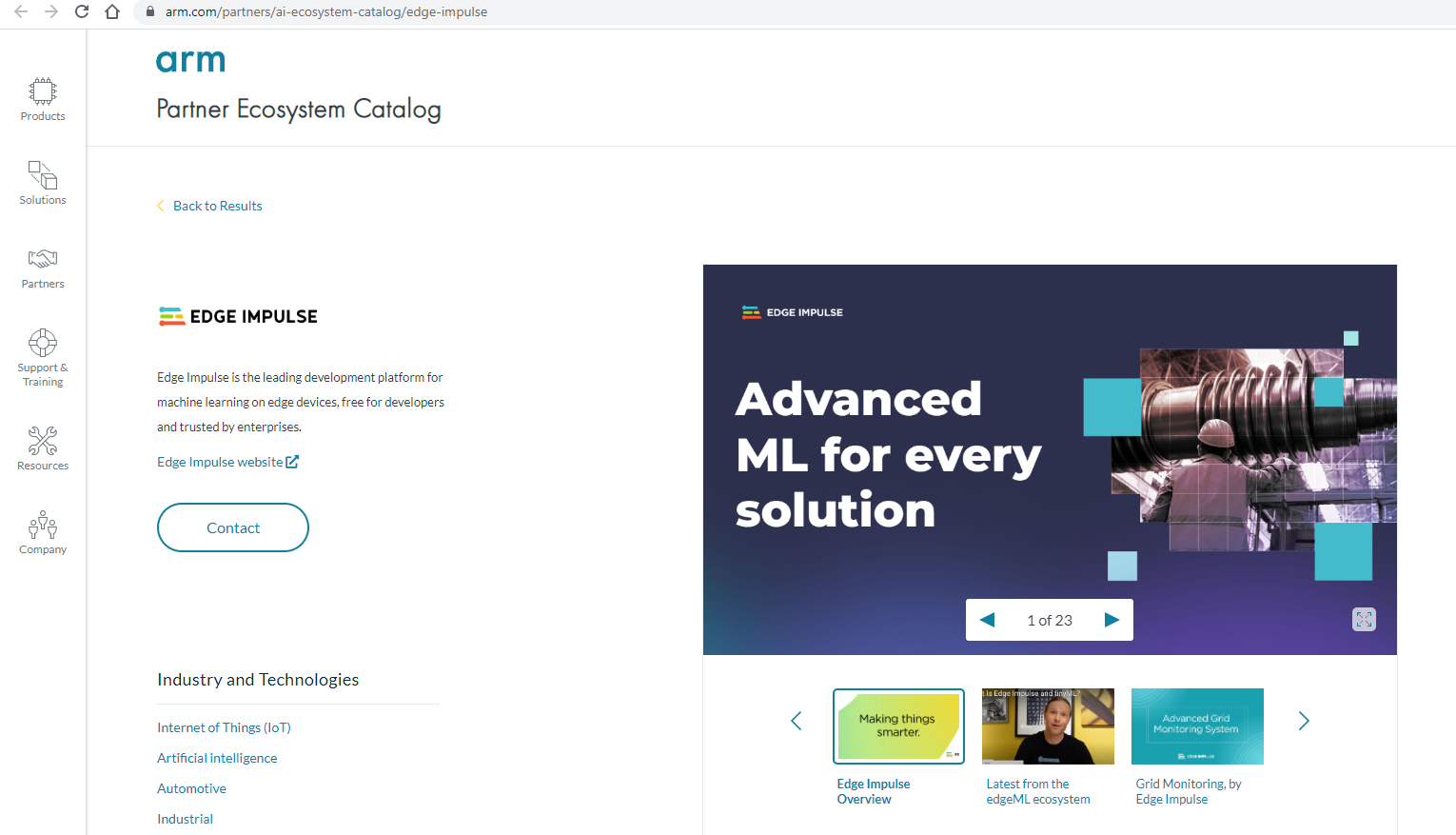Go to next slide with right arrow

[1112, 620]
